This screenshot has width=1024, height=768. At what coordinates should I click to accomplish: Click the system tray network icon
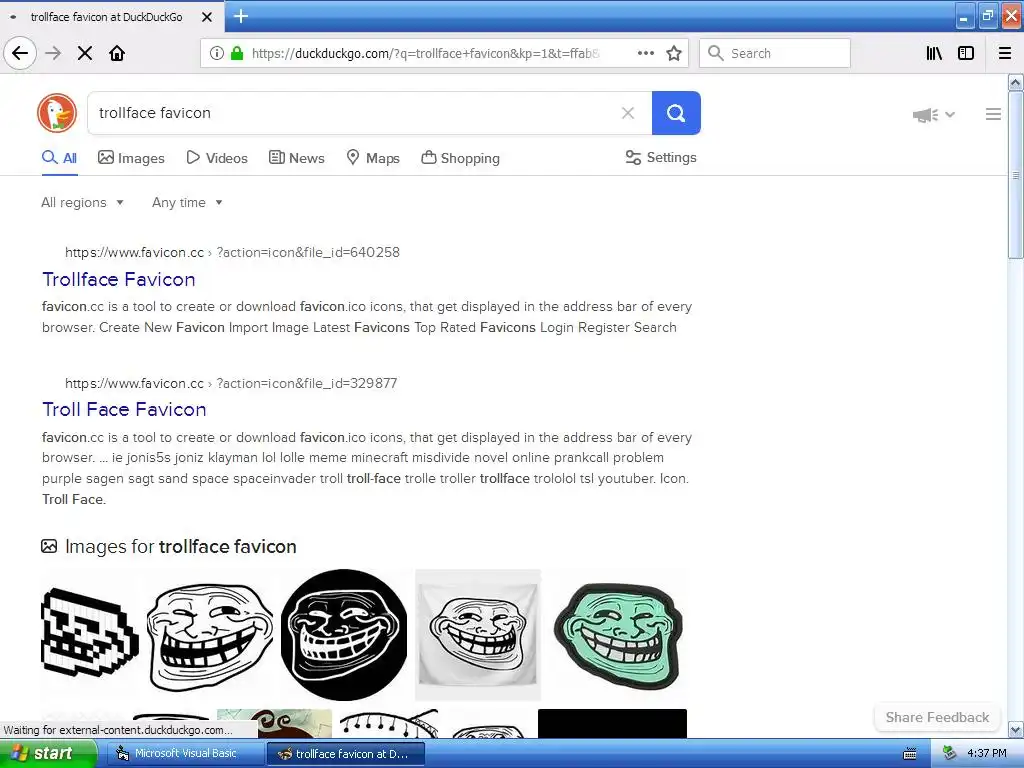coord(950,753)
